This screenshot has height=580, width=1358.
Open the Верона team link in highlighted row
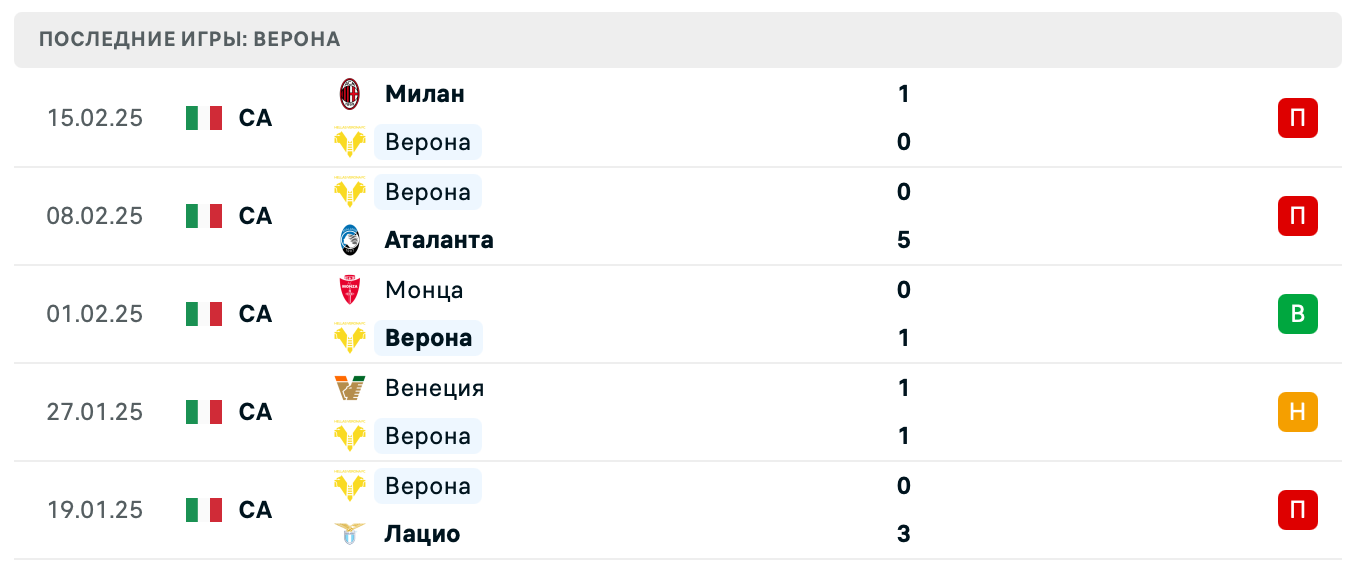tap(428, 338)
